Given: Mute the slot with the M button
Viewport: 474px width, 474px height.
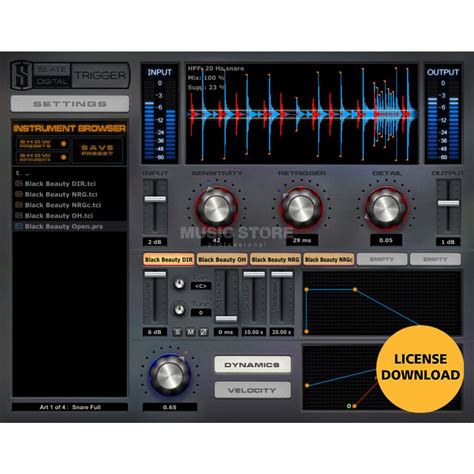Looking at the screenshot, I should point(190,332).
